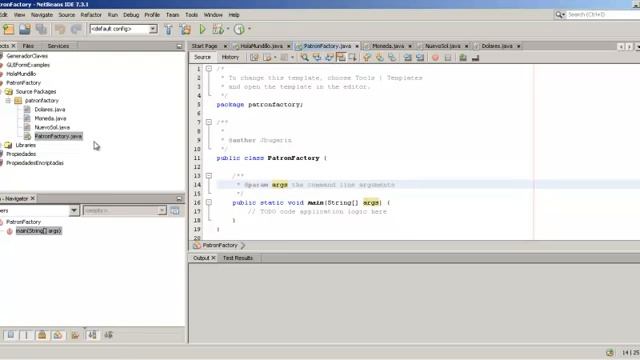The image size is (640, 360).
Task: Collapse the class Javadoc fold on line 7
Action: [209, 122]
